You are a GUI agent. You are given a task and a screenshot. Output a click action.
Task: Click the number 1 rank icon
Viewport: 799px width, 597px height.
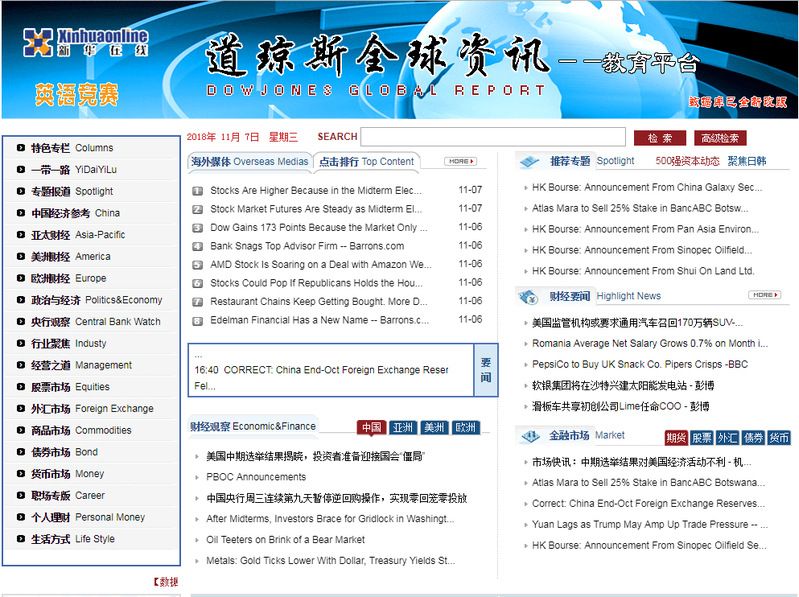click(x=197, y=190)
